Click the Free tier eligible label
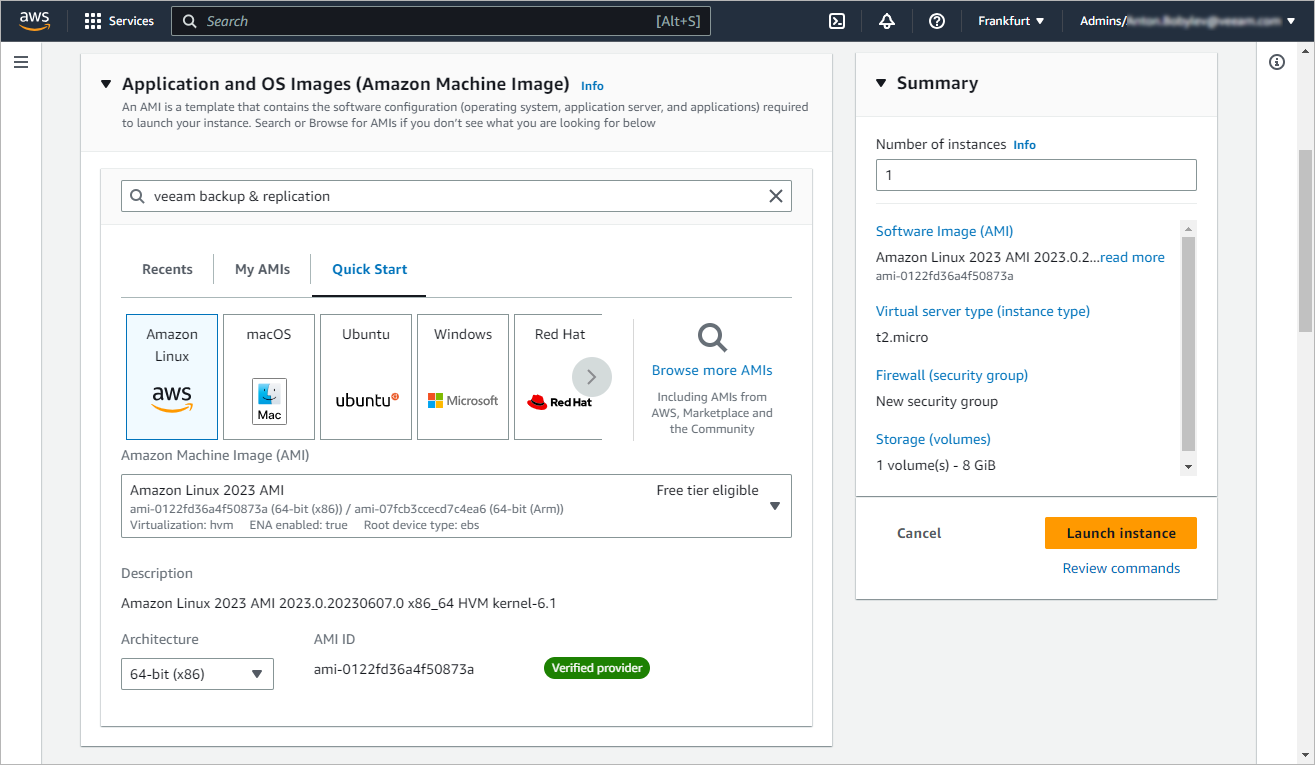 [x=707, y=490]
